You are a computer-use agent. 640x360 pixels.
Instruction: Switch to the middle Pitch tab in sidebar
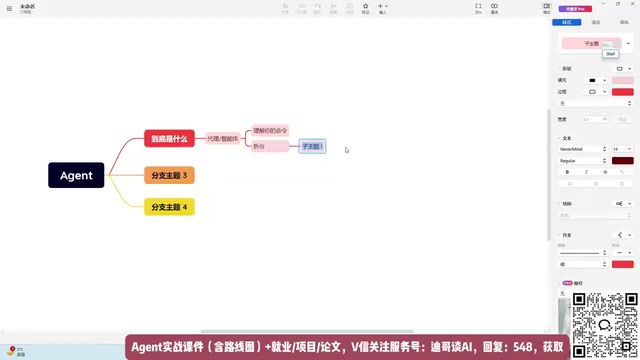[x=596, y=22]
